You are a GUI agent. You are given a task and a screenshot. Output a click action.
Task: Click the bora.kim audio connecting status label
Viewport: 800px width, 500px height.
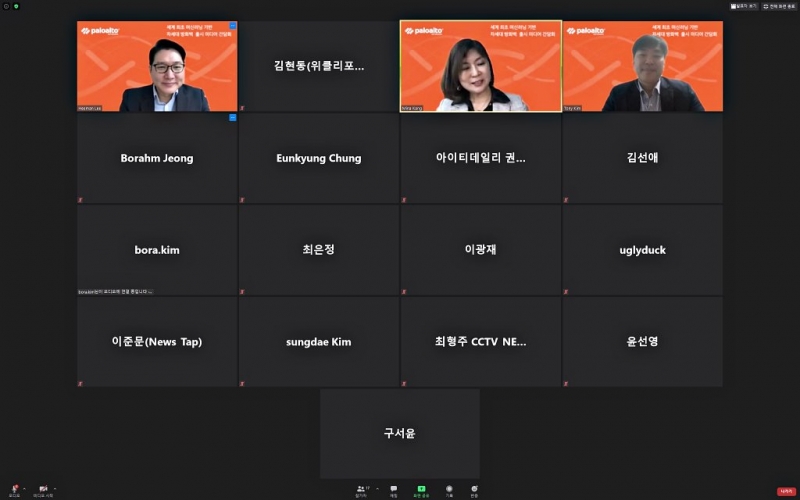tap(116, 292)
